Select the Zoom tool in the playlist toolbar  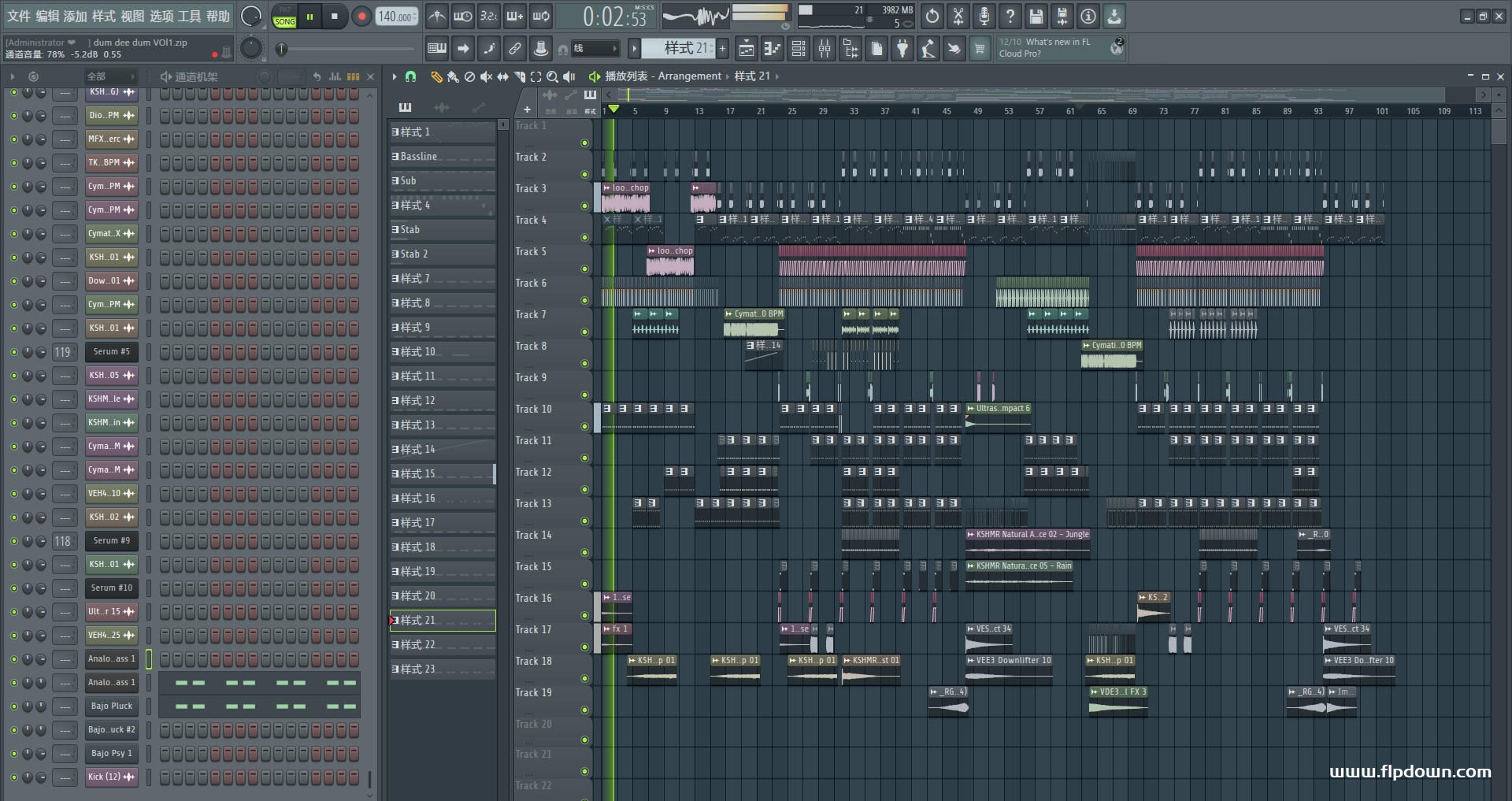tap(552, 76)
